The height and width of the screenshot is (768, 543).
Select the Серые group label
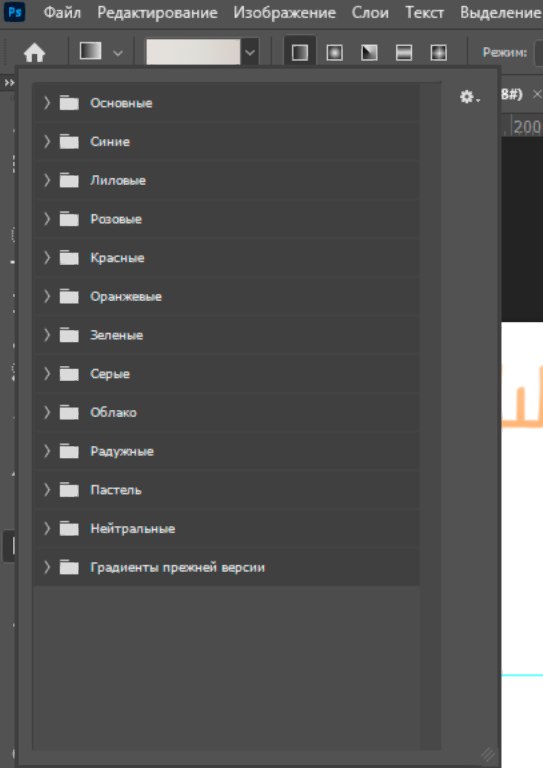pyautogui.click(x=110, y=374)
